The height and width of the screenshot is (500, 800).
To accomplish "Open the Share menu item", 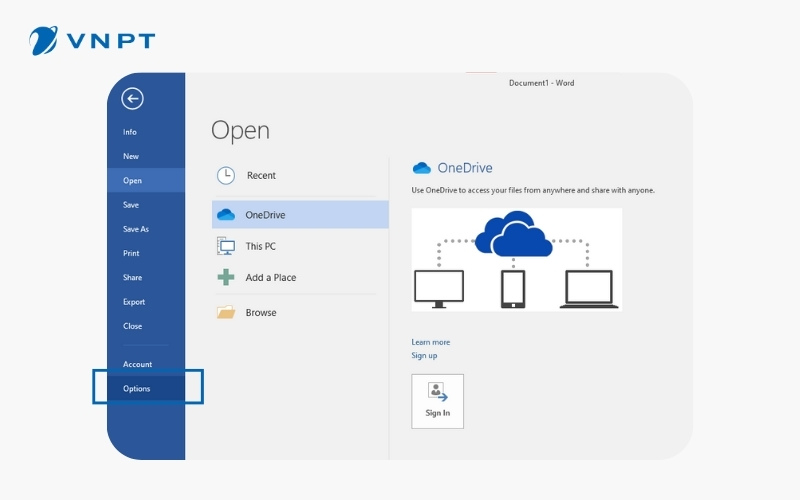I will pyautogui.click(x=132, y=277).
